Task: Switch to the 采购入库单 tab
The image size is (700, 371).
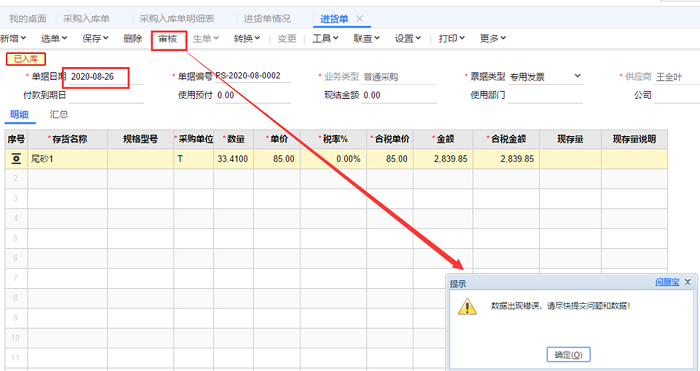Action: pyautogui.click(x=86, y=19)
